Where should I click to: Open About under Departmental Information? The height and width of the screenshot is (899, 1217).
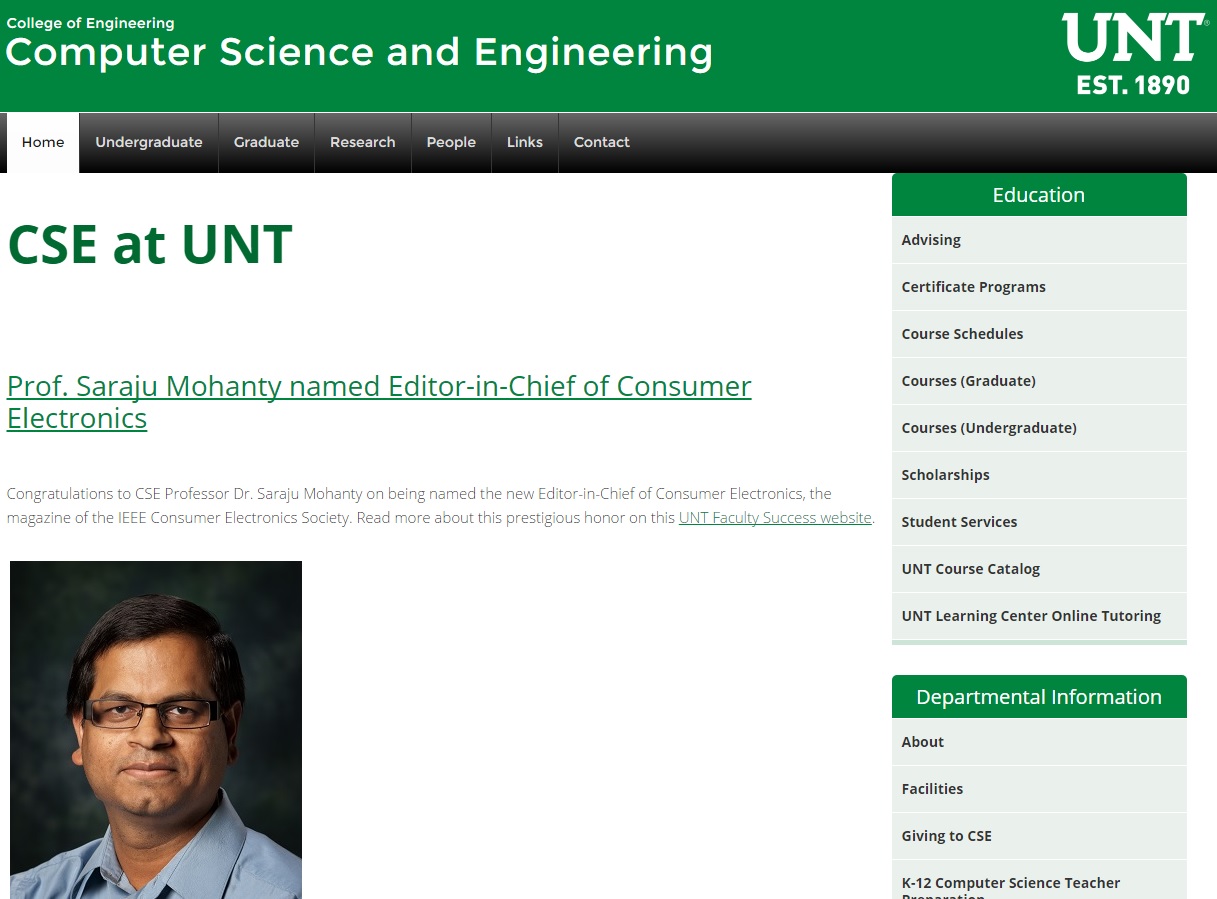pyautogui.click(x=1039, y=742)
